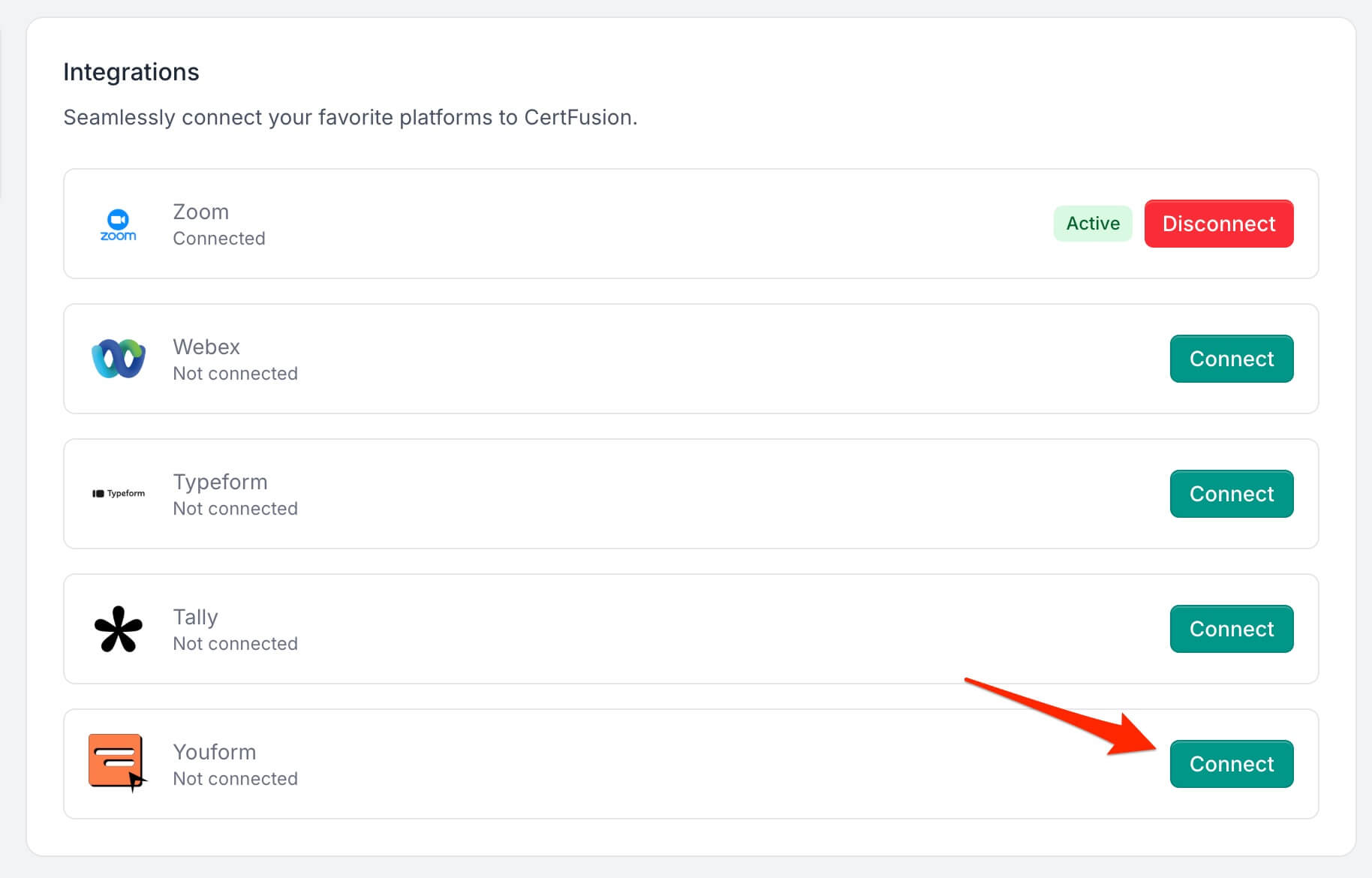Connect the Tally integration

[1232, 629]
